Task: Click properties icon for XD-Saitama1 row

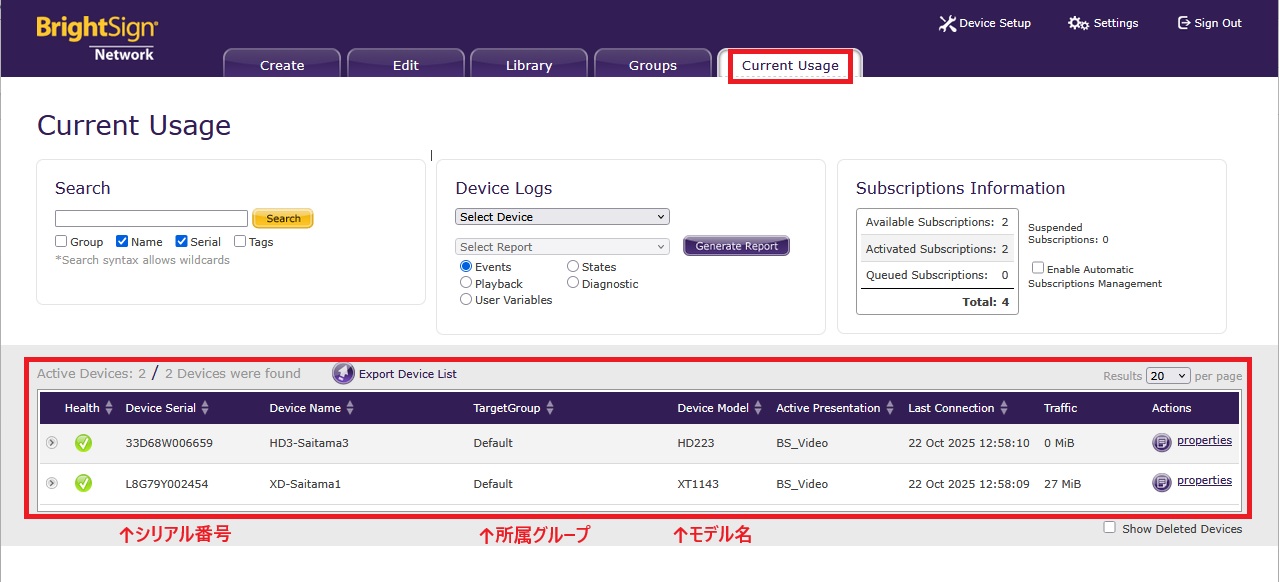Action: 1161,483
